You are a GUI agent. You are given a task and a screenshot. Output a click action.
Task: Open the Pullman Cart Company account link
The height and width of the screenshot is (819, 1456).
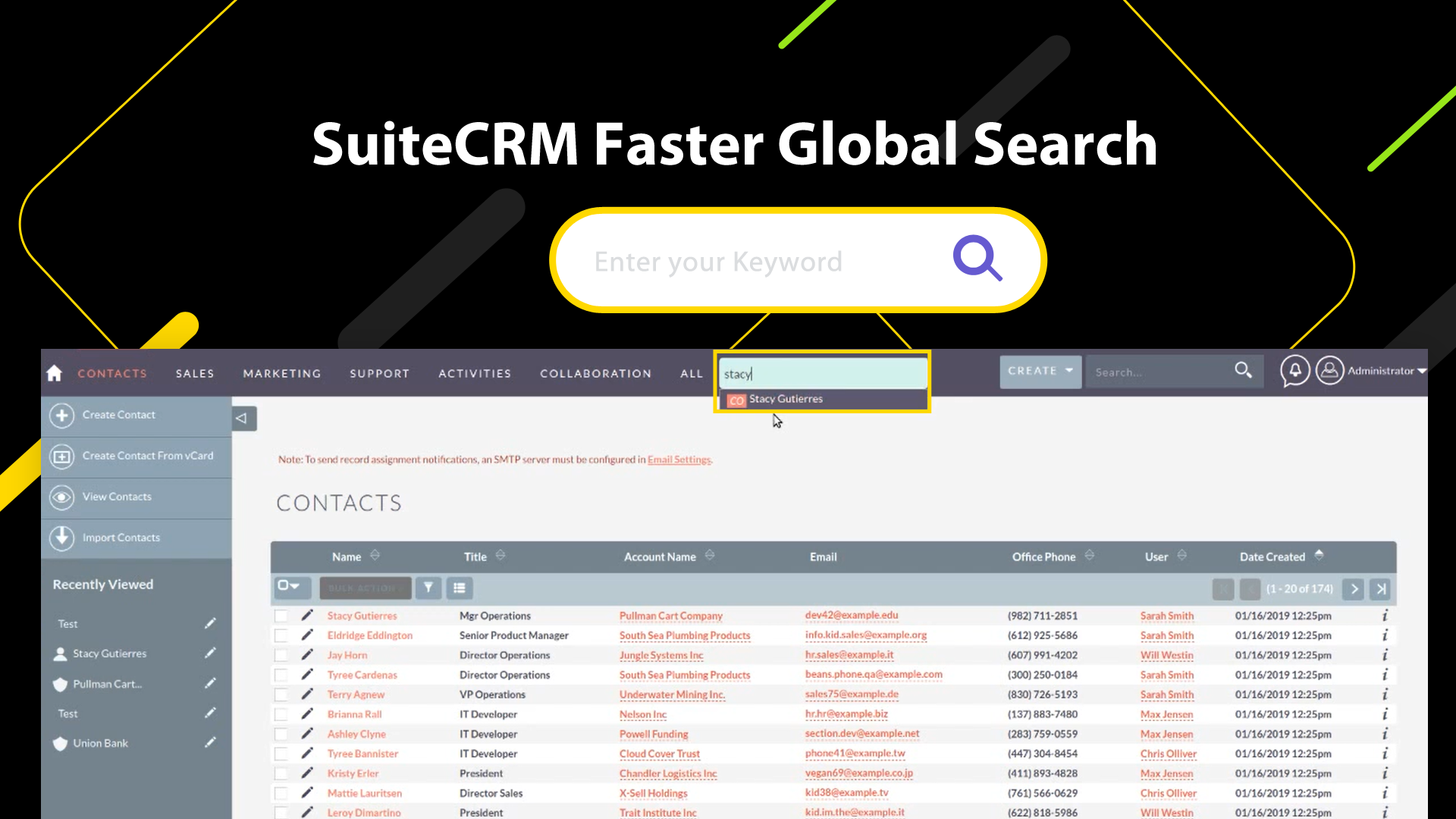671,616
